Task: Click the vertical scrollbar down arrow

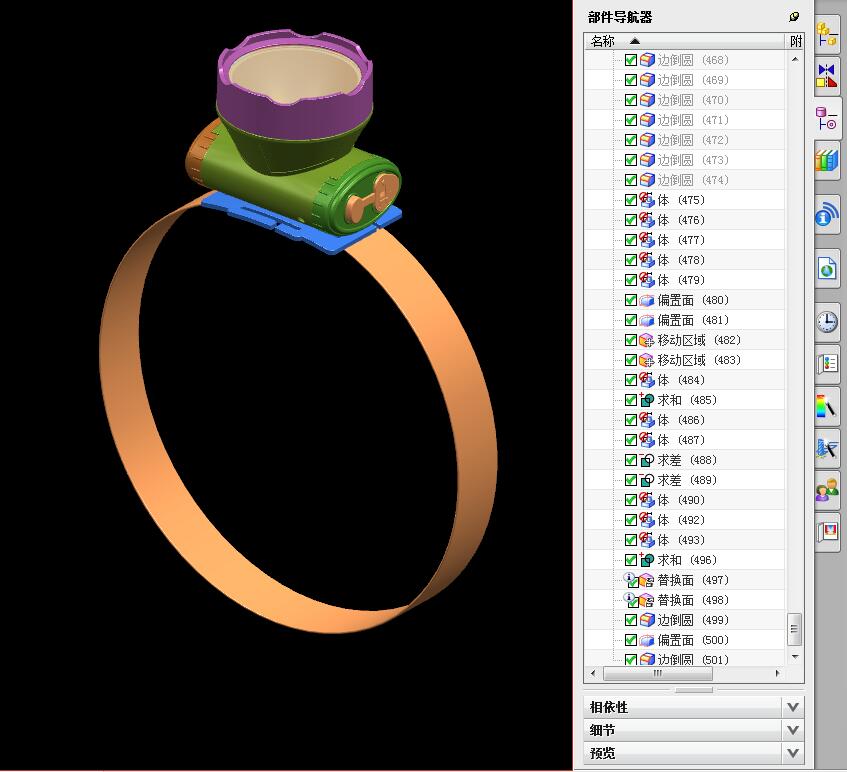Action: coord(795,657)
